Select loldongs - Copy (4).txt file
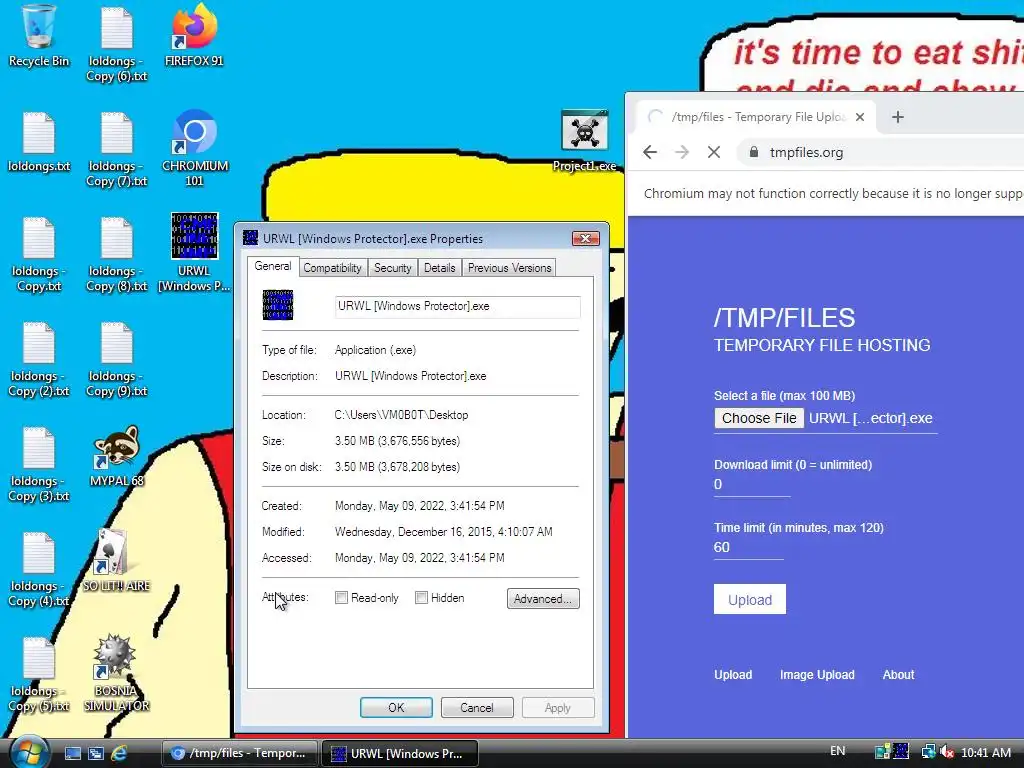Screen dimensions: 1024x768 pos(39,569)
